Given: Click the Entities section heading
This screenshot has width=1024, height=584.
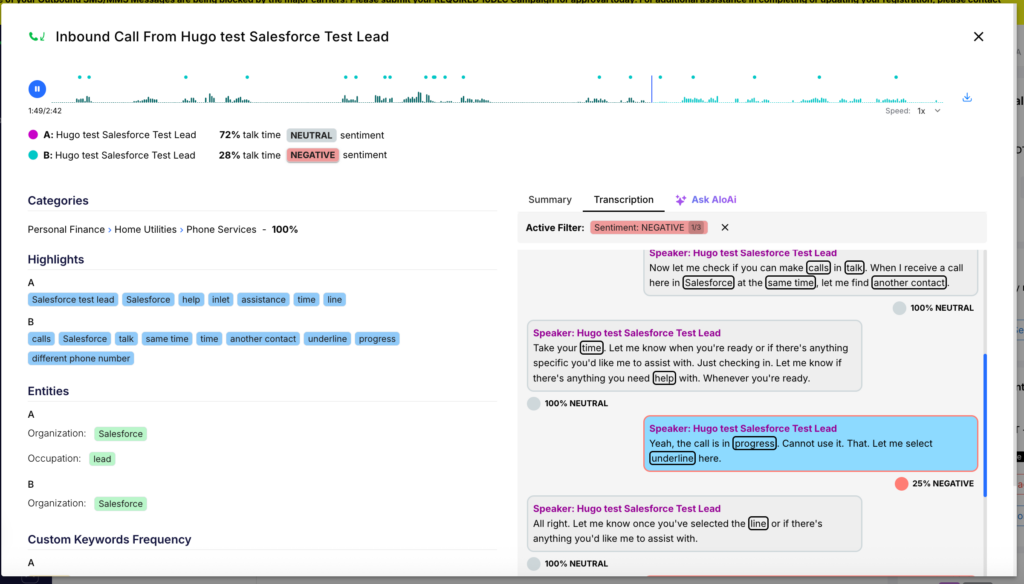Looking at the screenshot, I should tap(48, 391).
